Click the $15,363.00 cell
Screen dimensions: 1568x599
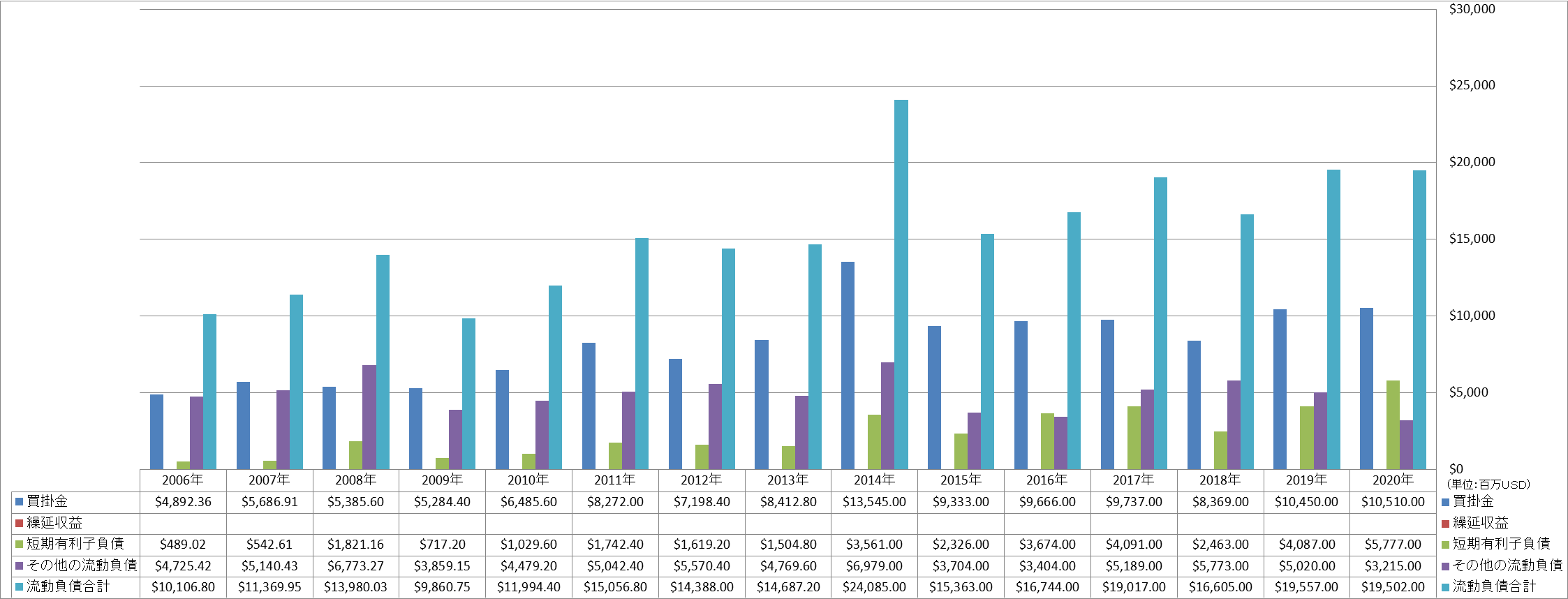click(x=961, y=587)
